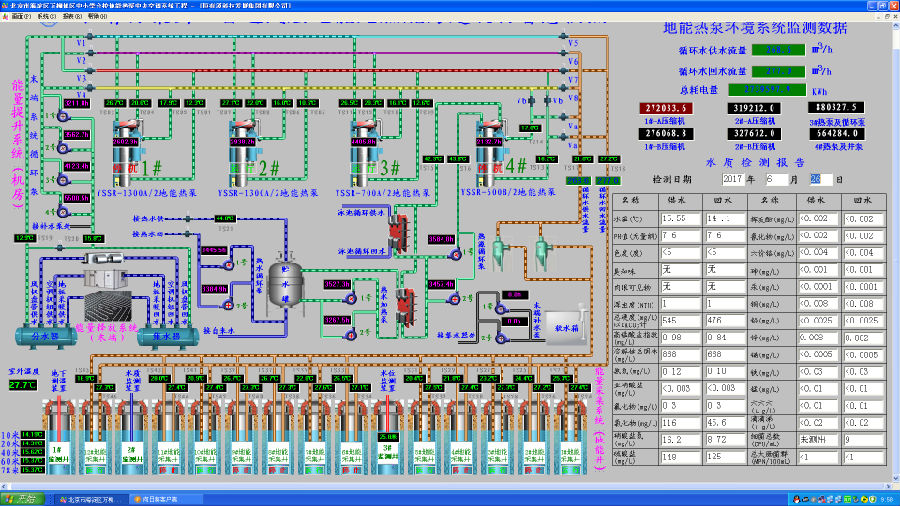Click the highlighted day field showing 26
This screenshot has height=506, width=900.
point(820,178)
